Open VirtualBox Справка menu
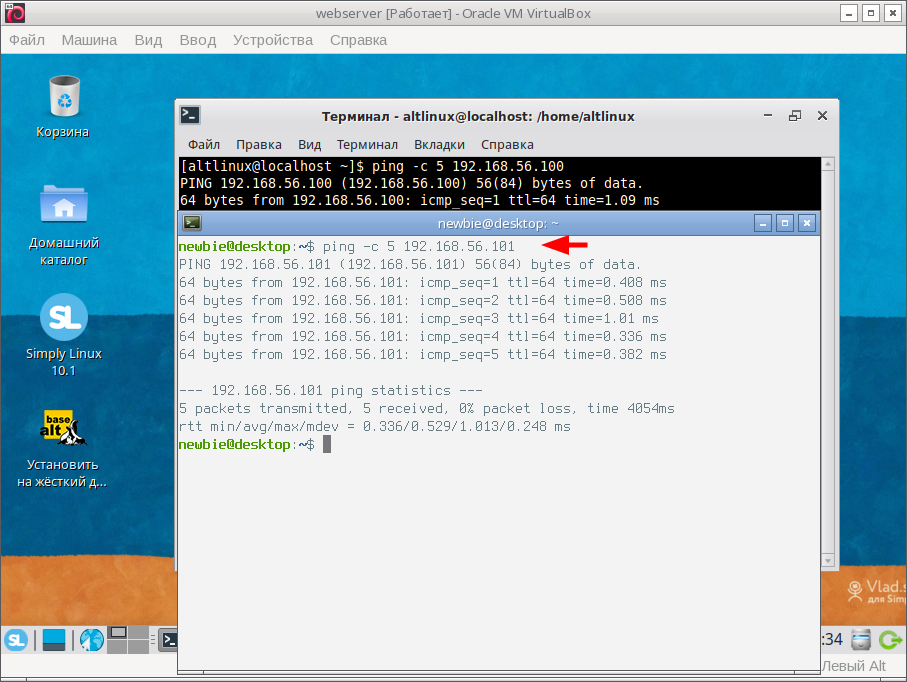Image resolution: width=907 pixels, height=682 pixels. click(359, 40)
